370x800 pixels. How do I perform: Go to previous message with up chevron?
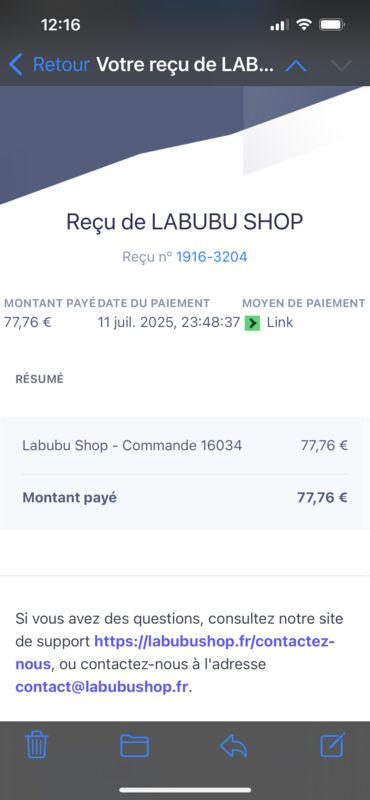point(296,65)
